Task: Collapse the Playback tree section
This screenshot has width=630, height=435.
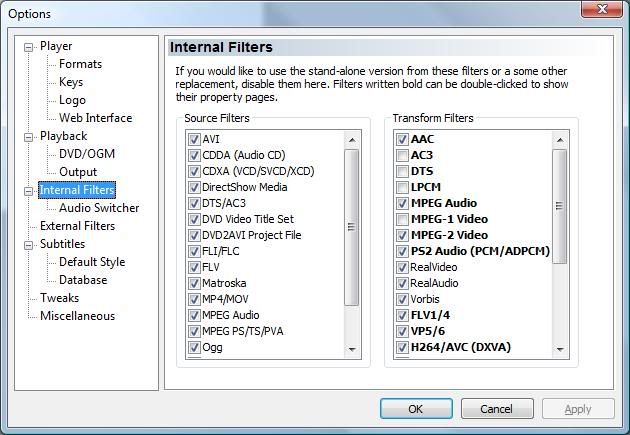Action: coord(29,137)
